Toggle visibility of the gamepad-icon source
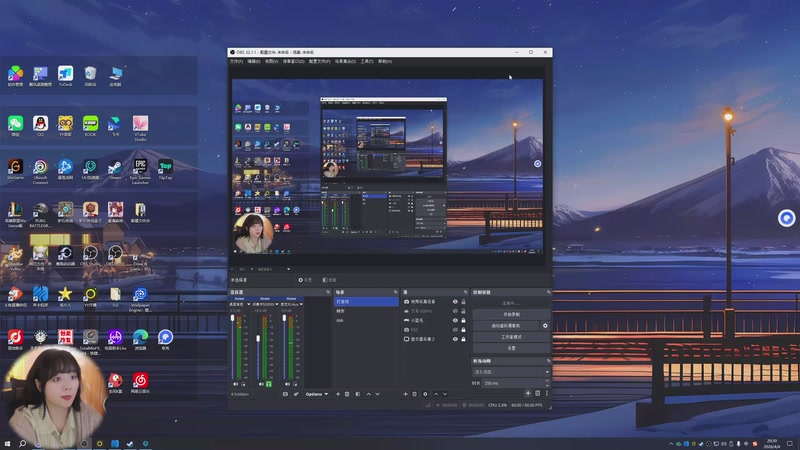 (455, 320)
